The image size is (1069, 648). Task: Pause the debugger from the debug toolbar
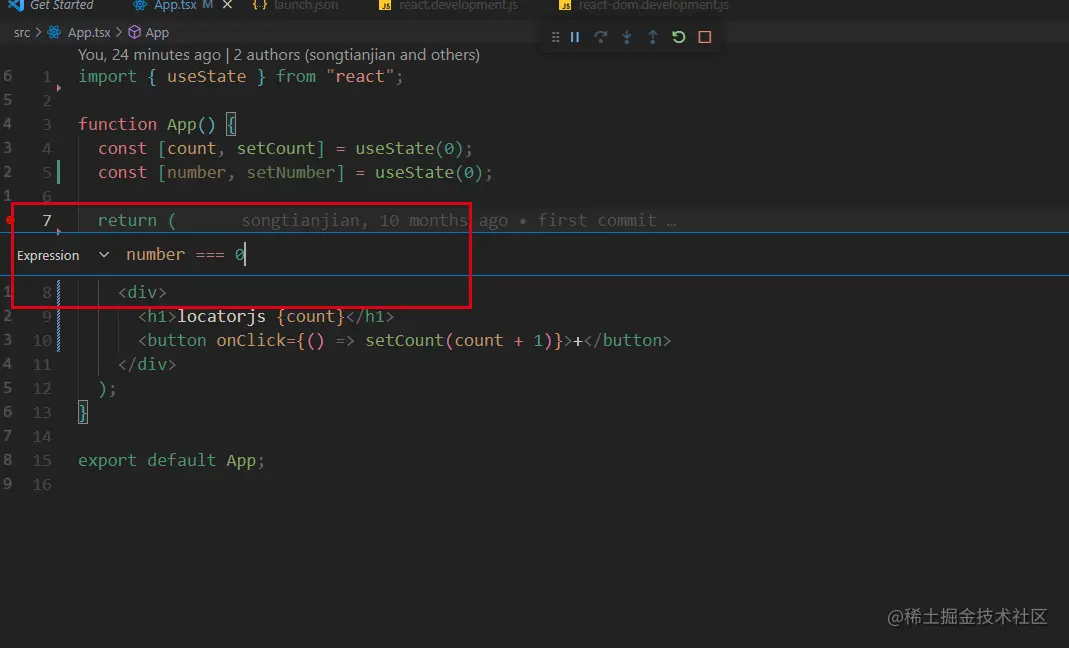click(x=575, y=37)
